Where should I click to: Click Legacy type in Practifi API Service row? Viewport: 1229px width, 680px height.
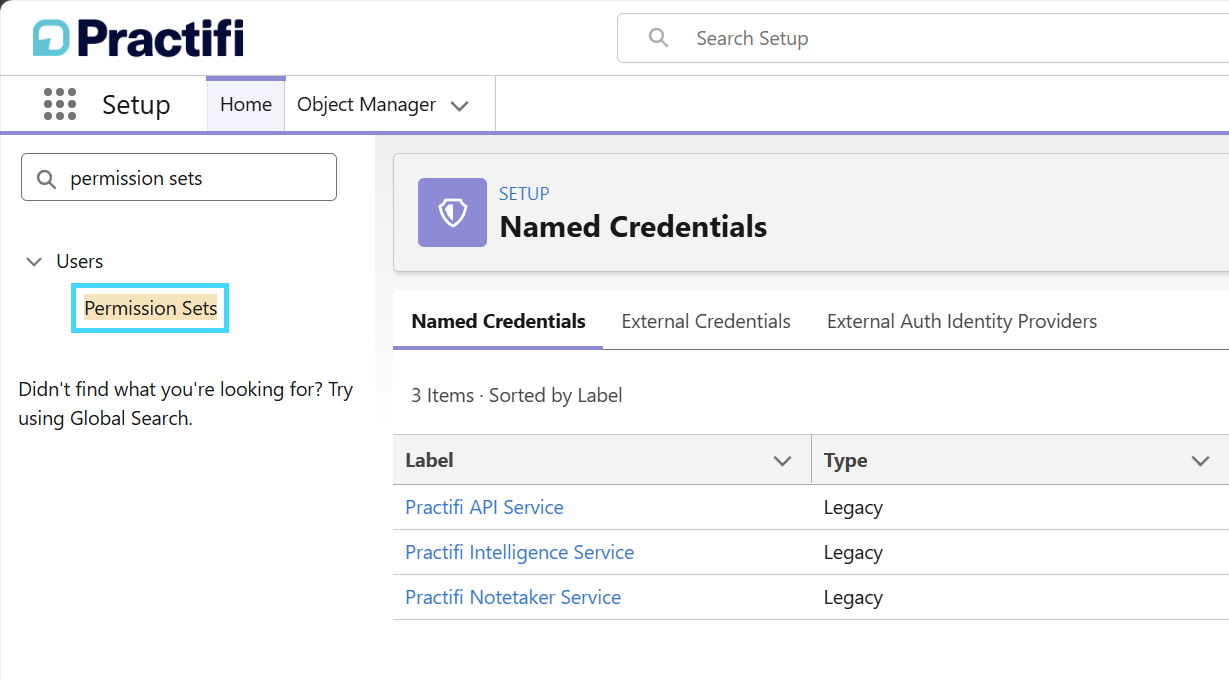pos(853,507)
